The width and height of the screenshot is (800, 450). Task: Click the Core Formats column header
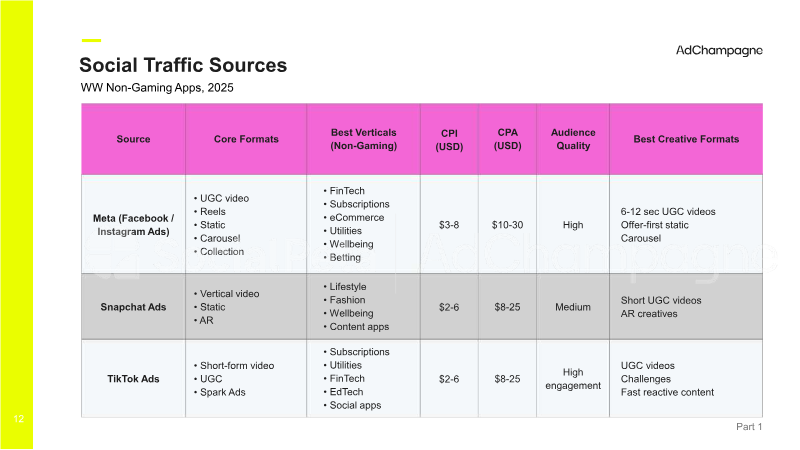coord(246,139)
